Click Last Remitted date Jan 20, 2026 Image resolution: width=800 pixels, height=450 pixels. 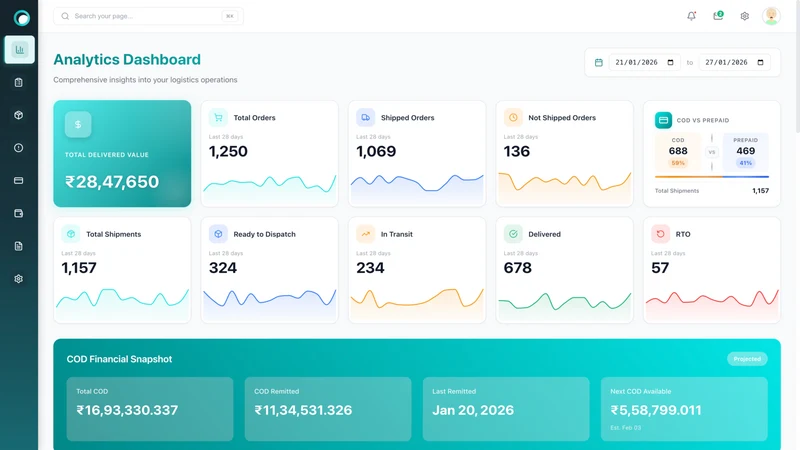tap(473, 410)
